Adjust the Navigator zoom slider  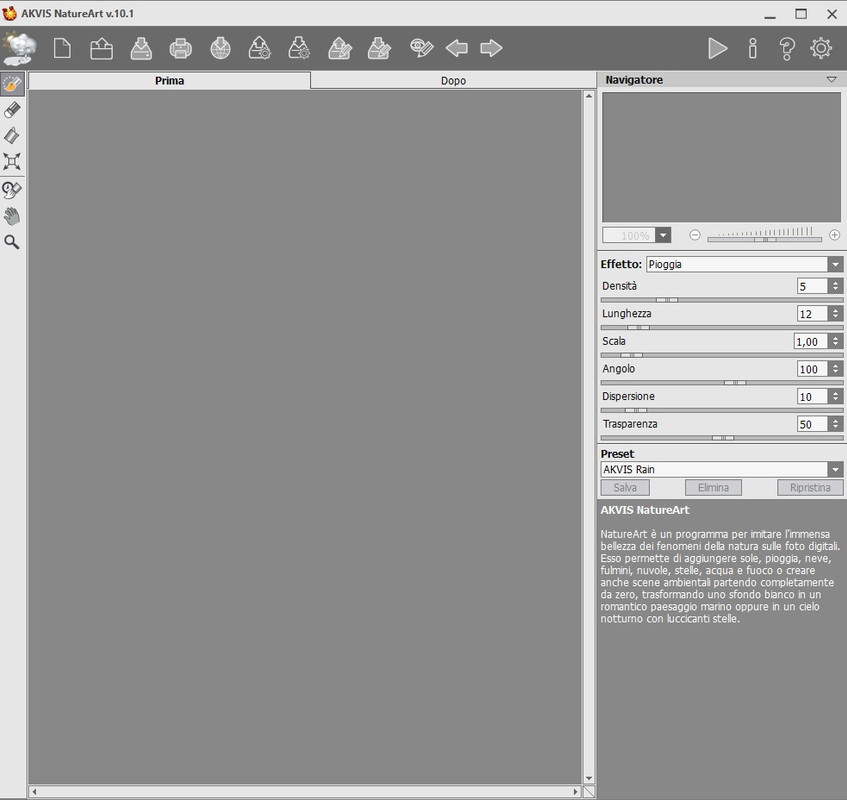tap(764, 239)
